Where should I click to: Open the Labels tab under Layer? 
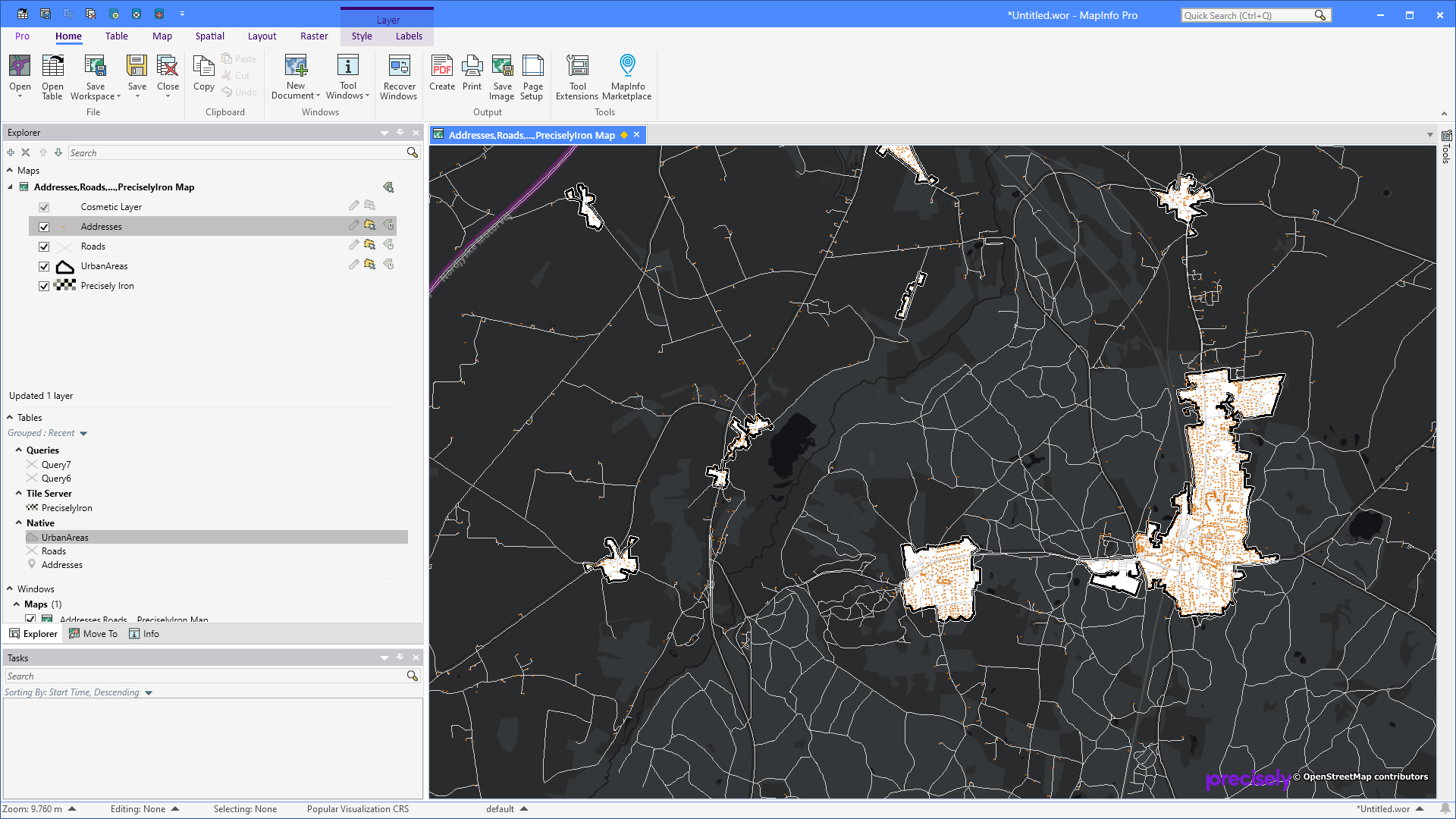tap(409, 36)
